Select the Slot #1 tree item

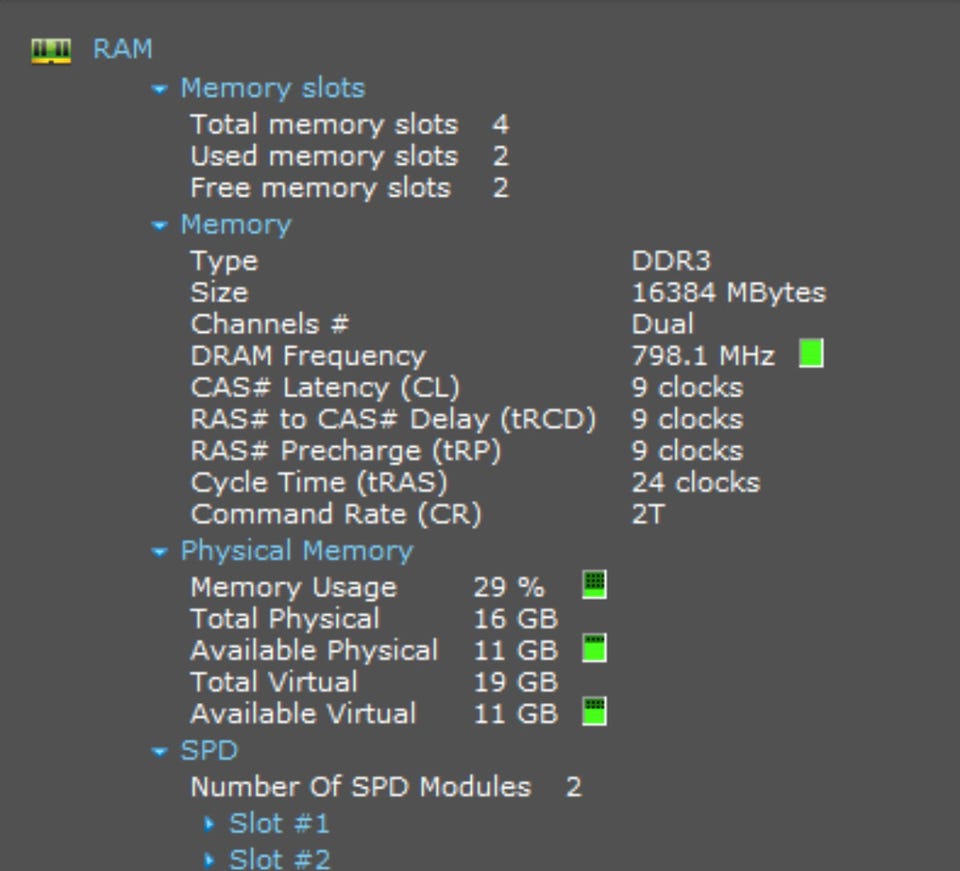point(279,824)
